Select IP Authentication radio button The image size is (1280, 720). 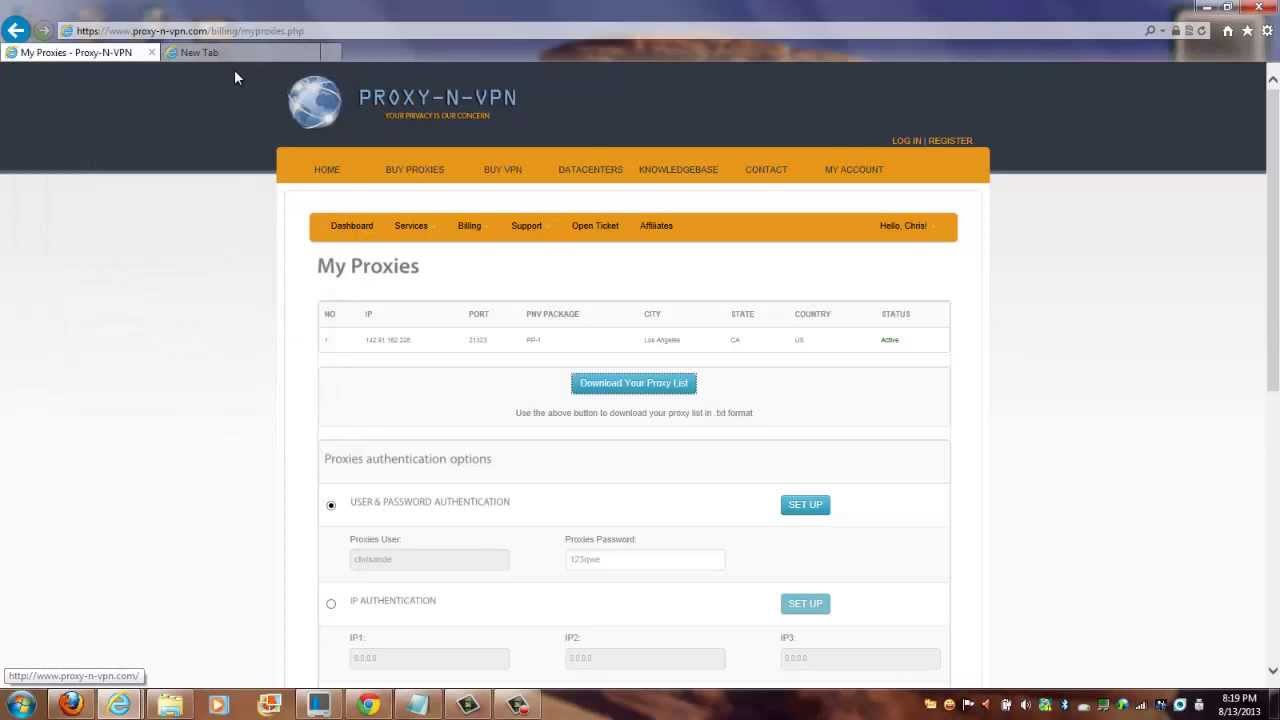click(331, 604)
